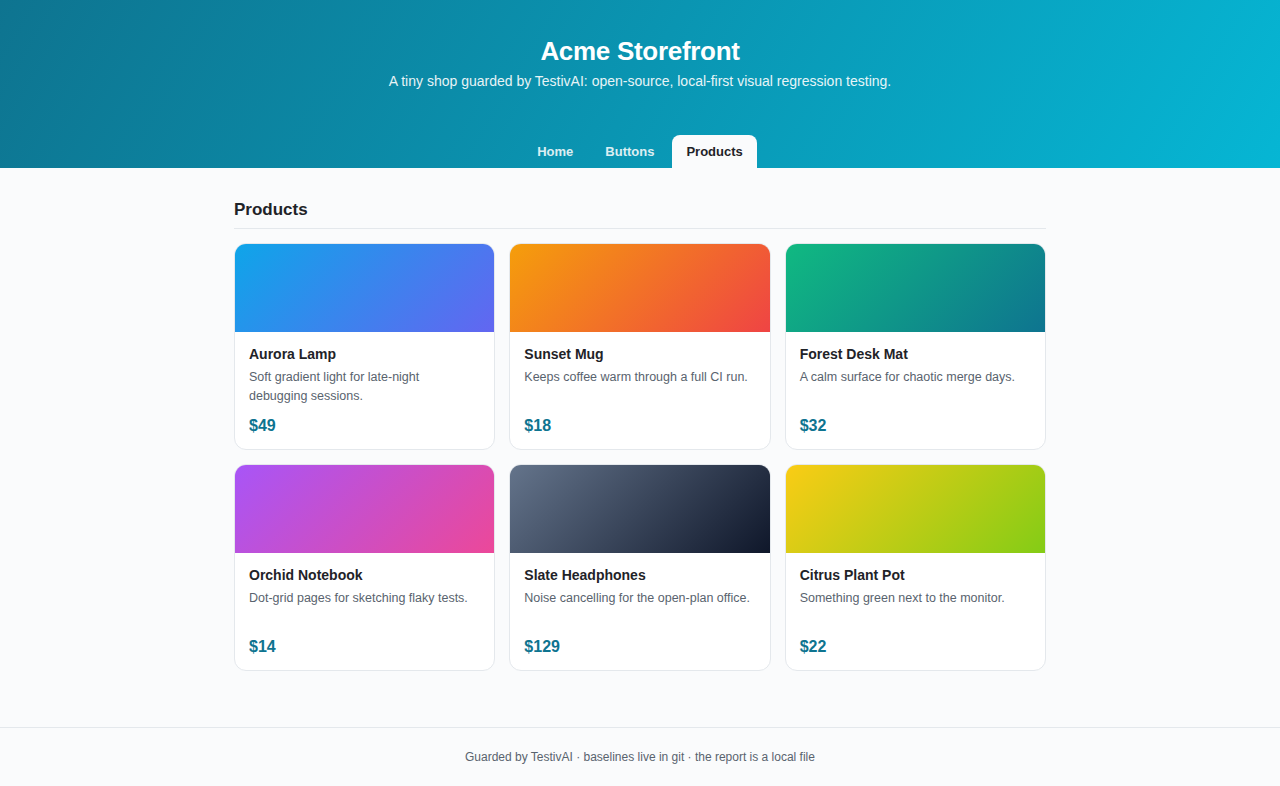Click the 'Noise cancelling' description

coord(637,598)
